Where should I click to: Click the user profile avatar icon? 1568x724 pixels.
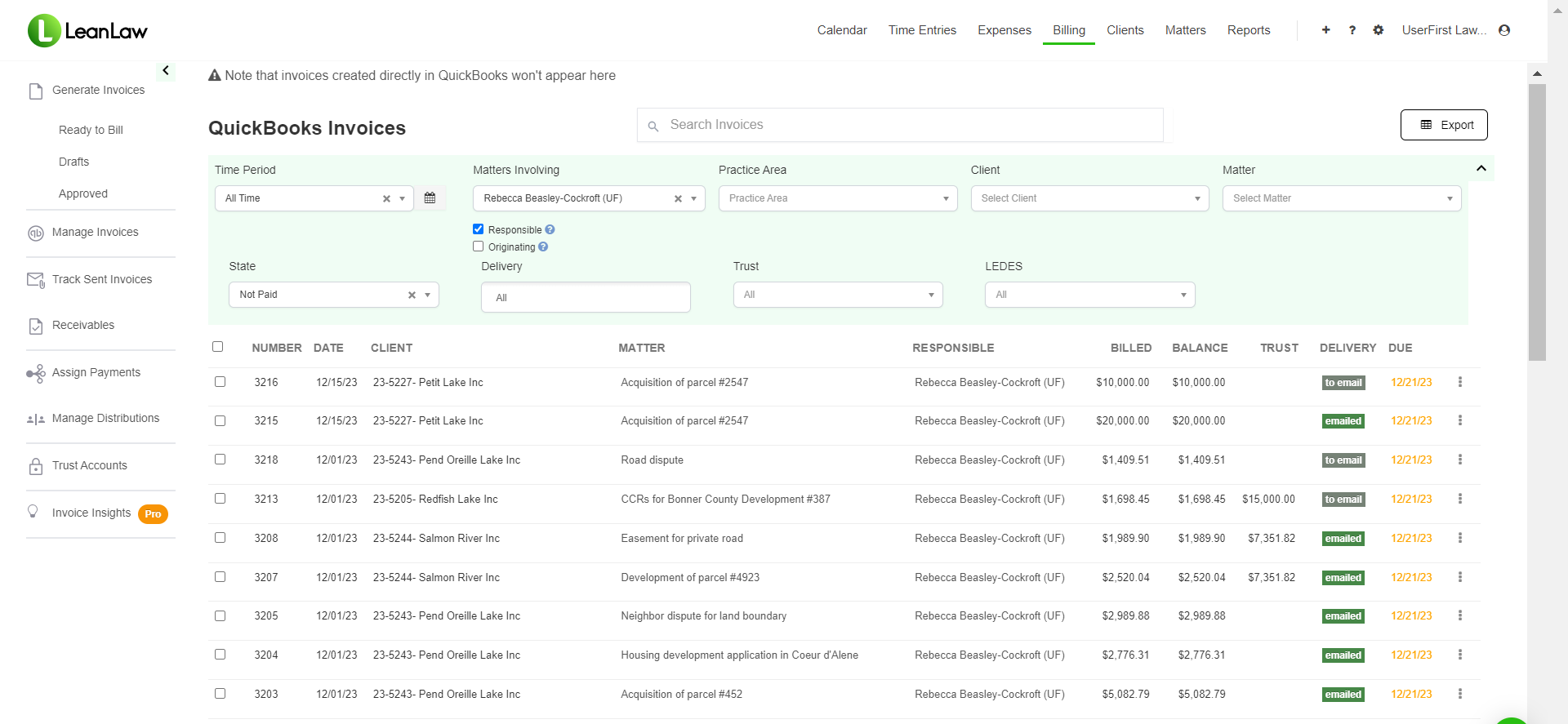pos(1504,30)
